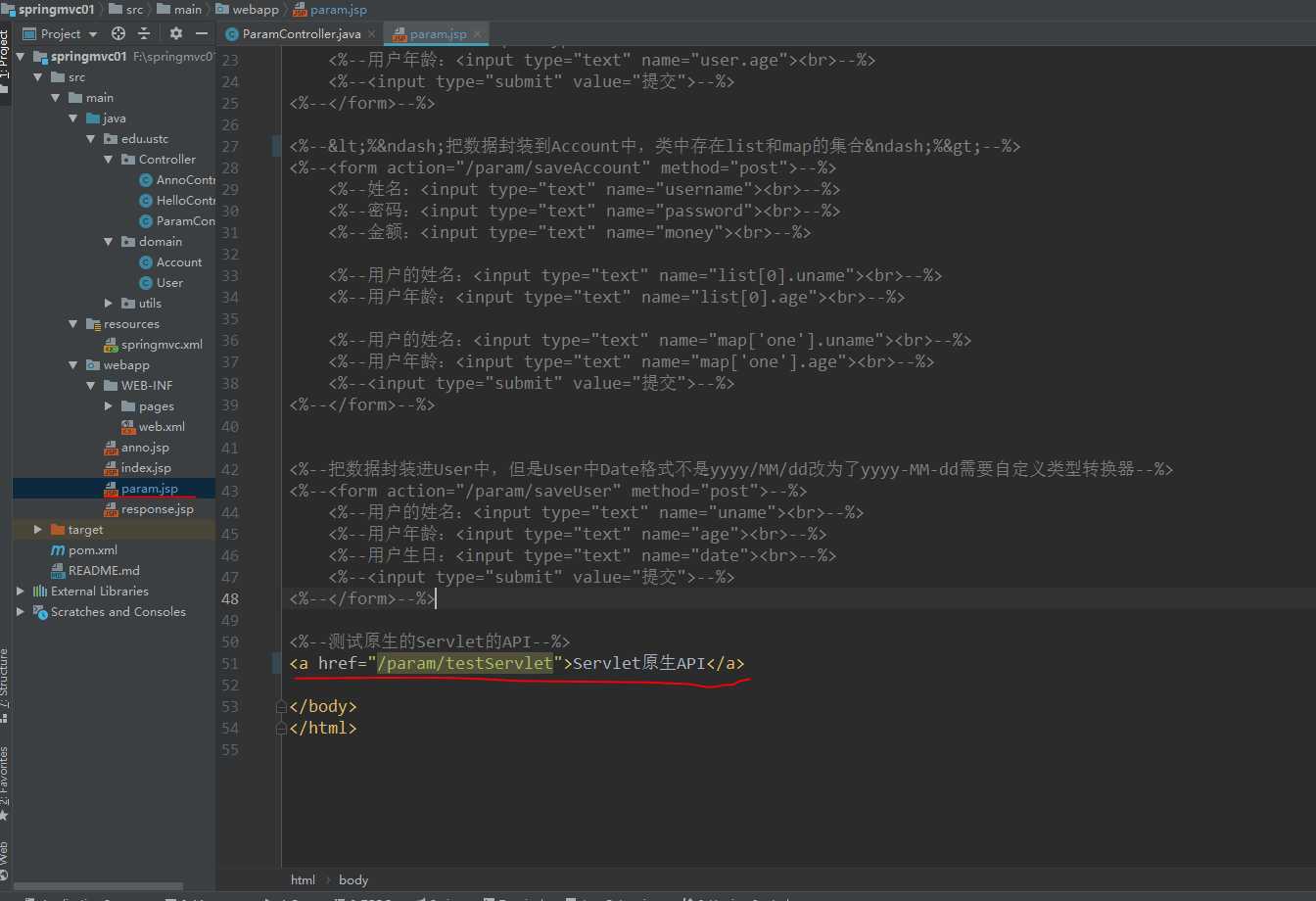Close the param.jsp editor tab
The height and width of the screenshot is (901, 1316).
point(478,34)
